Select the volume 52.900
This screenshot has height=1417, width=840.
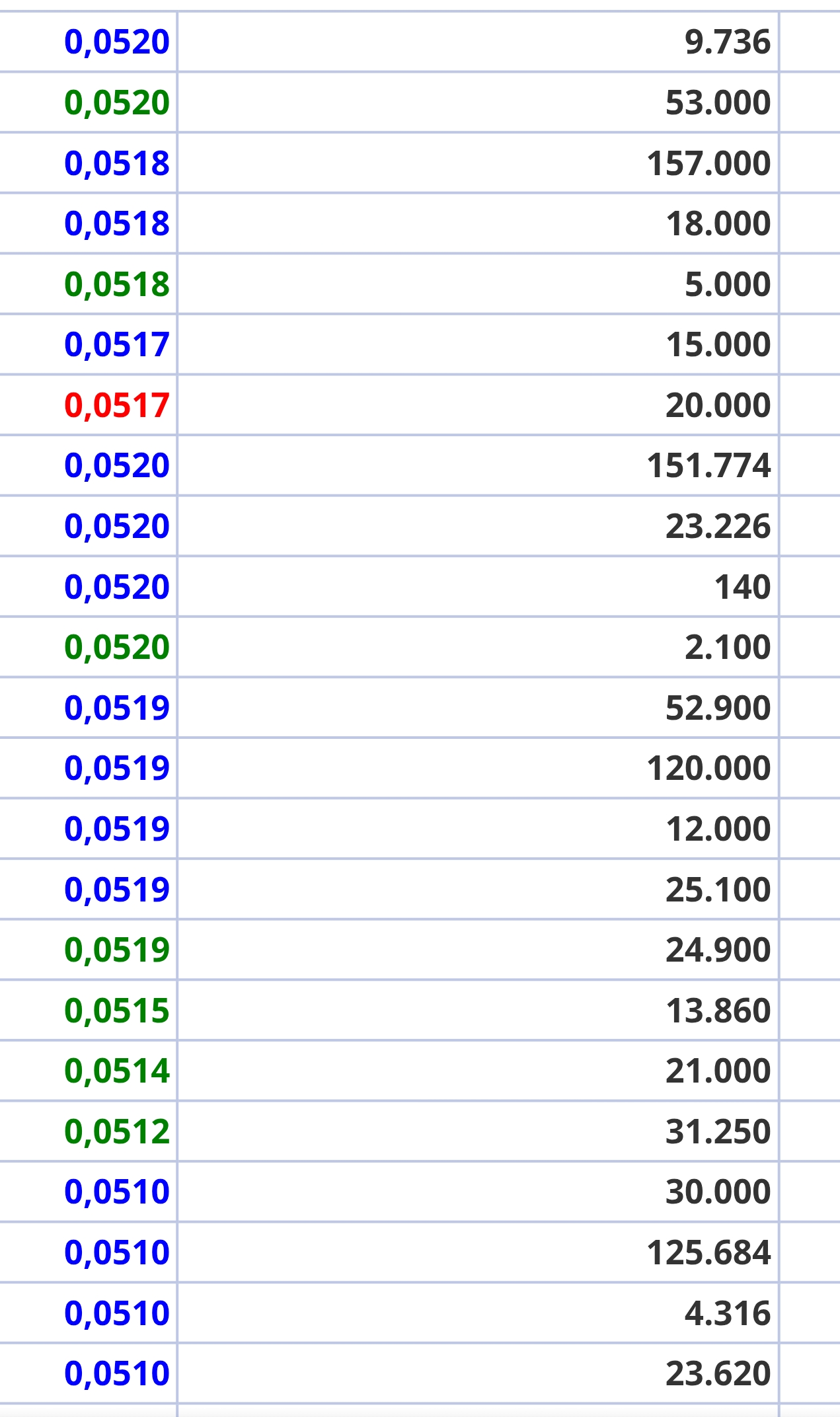(x=718, y=708)
